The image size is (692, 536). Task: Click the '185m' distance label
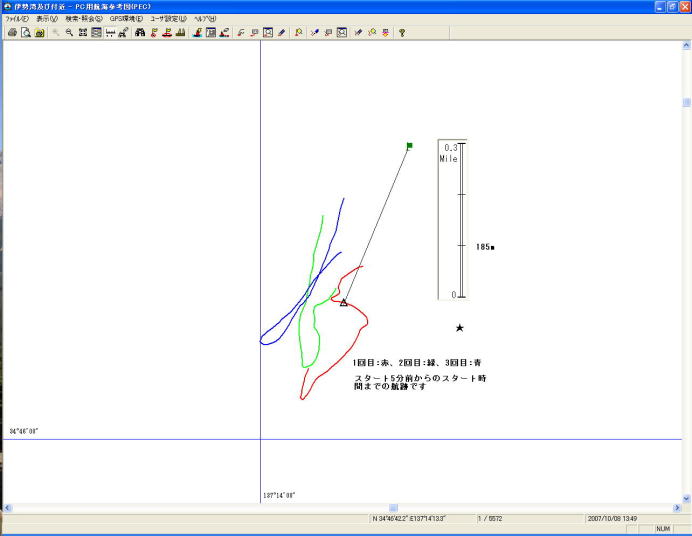click(x=485, y=247)
